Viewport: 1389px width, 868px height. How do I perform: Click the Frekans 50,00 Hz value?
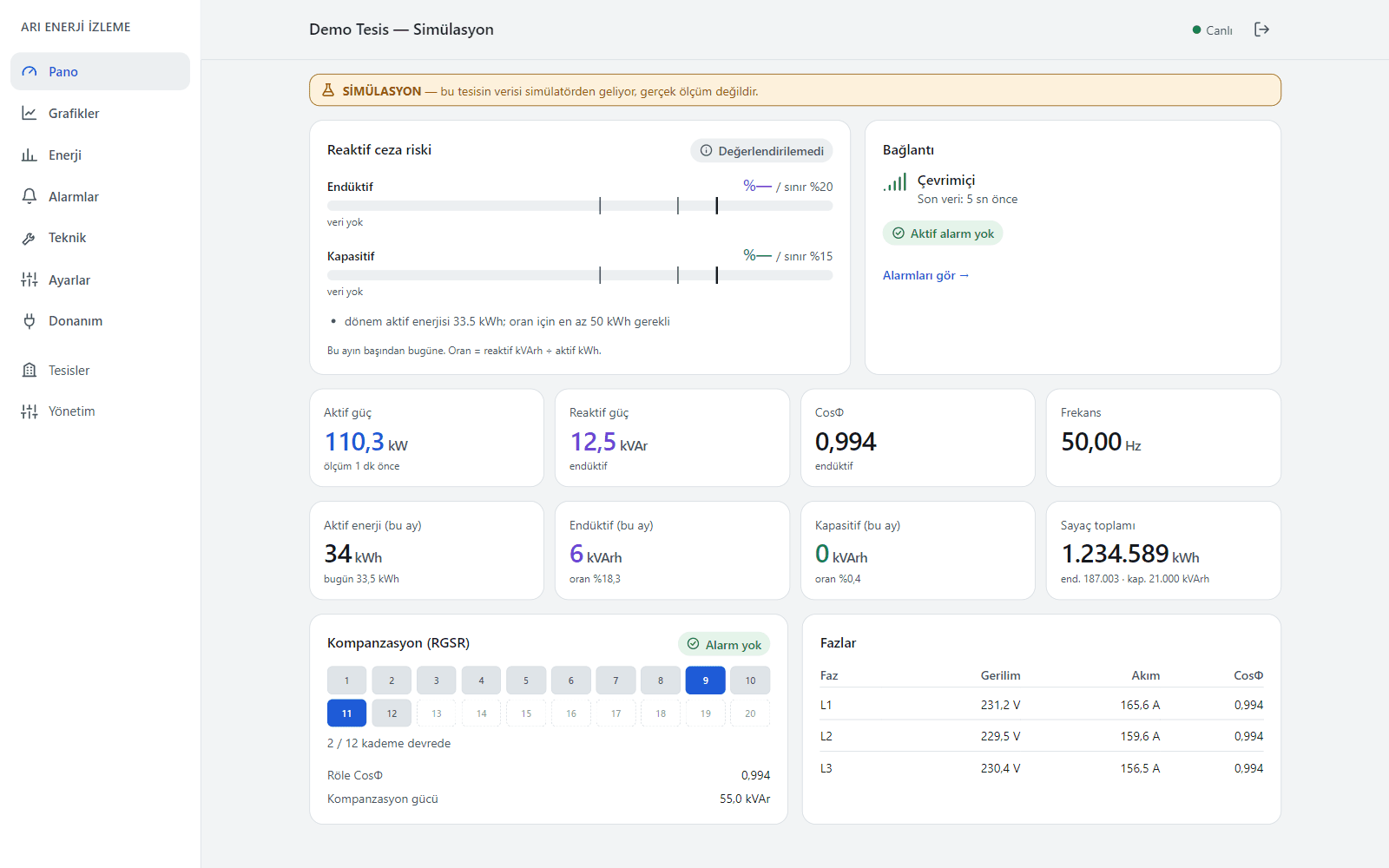[1101, 442]
